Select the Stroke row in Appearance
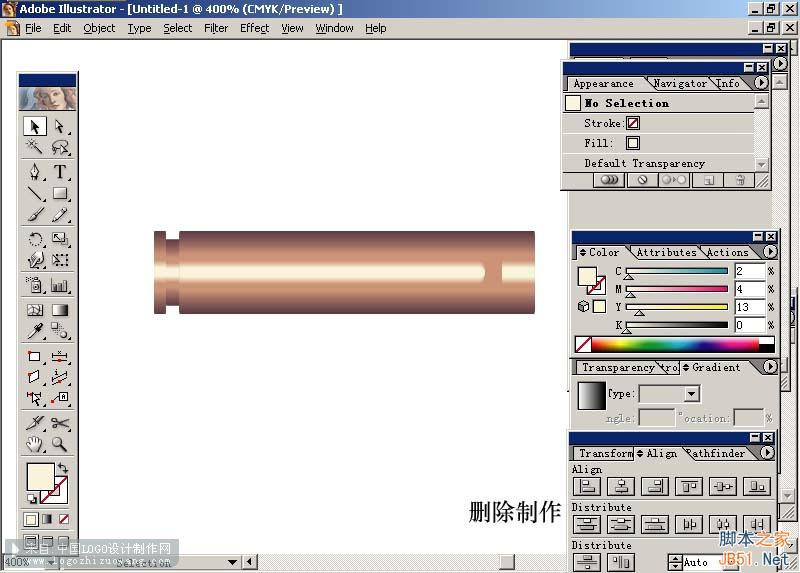800x573 pixels. point(659,123)
